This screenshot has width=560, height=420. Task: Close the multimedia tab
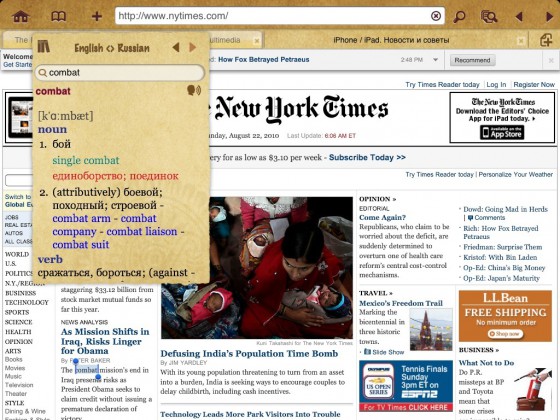click(256, 41)
